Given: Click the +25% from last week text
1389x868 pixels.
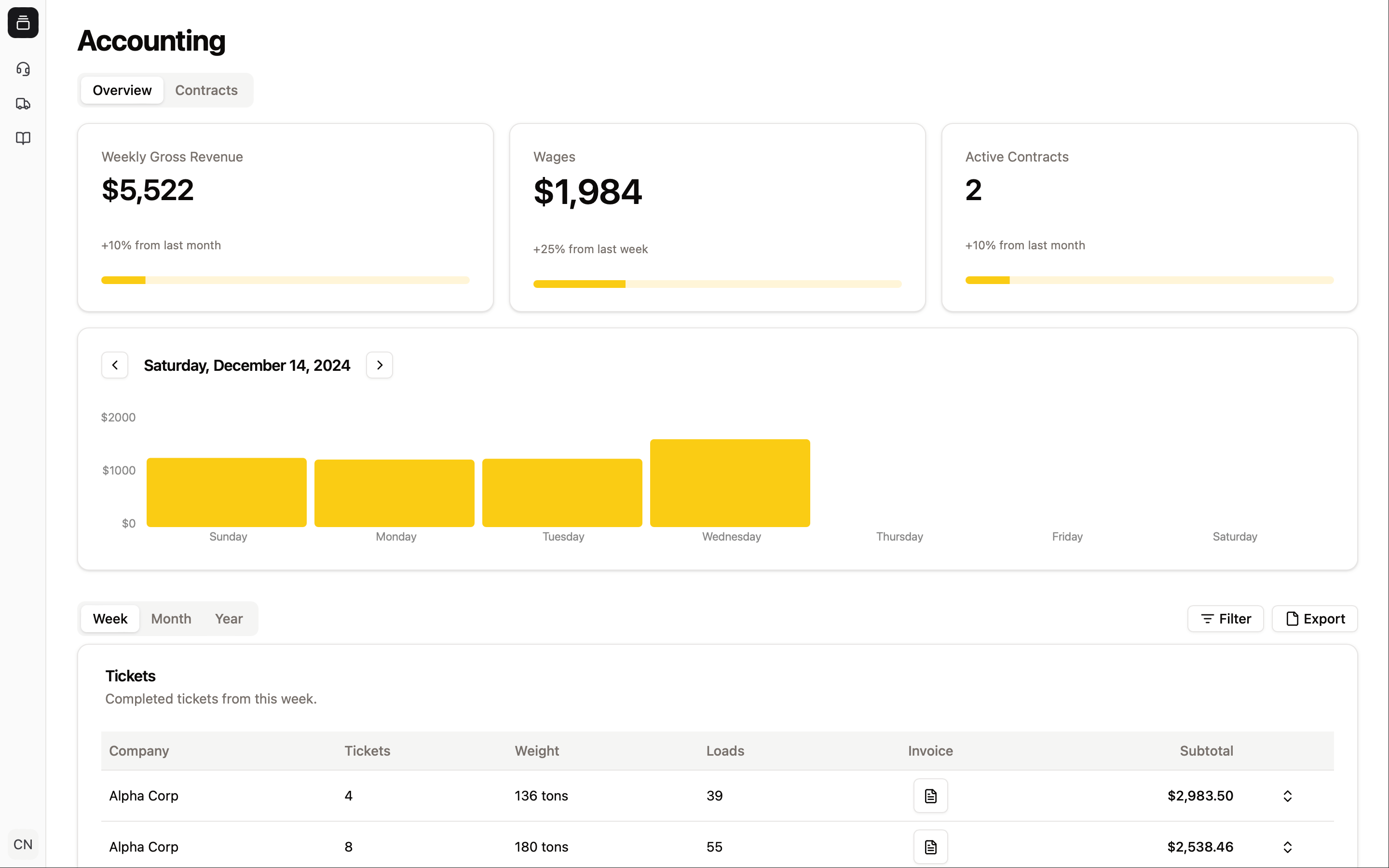Looking at the screenshot, I should pos(590,249).
